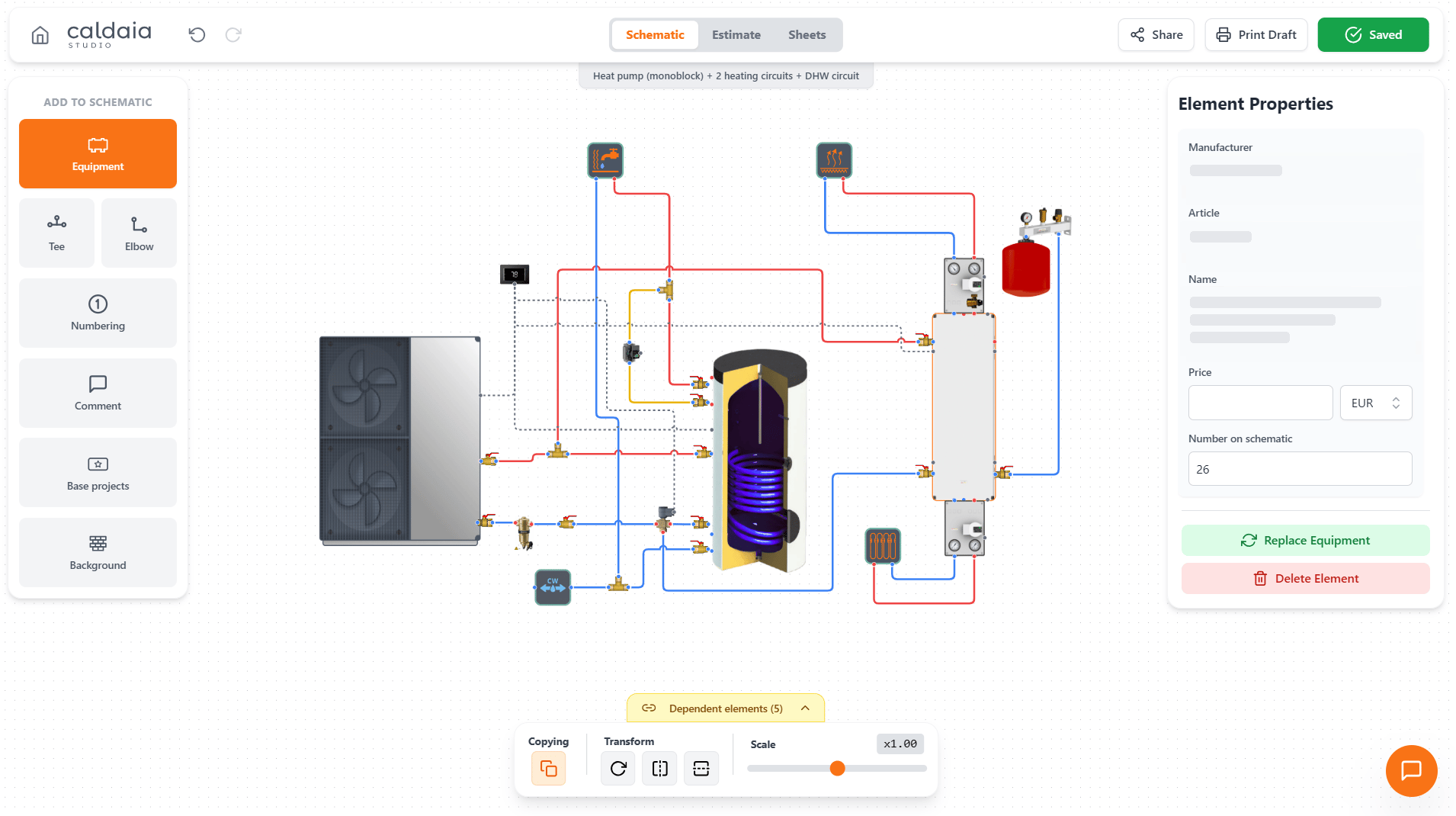The width and height of the screenshot is (1456, 816).
Task: Select the red expansion vessel
Action: pyautogui.click(x=1026, y=268)
